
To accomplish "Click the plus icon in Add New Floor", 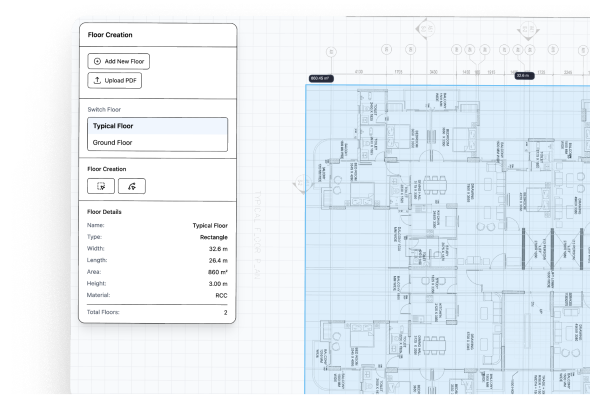I will 97,61.
